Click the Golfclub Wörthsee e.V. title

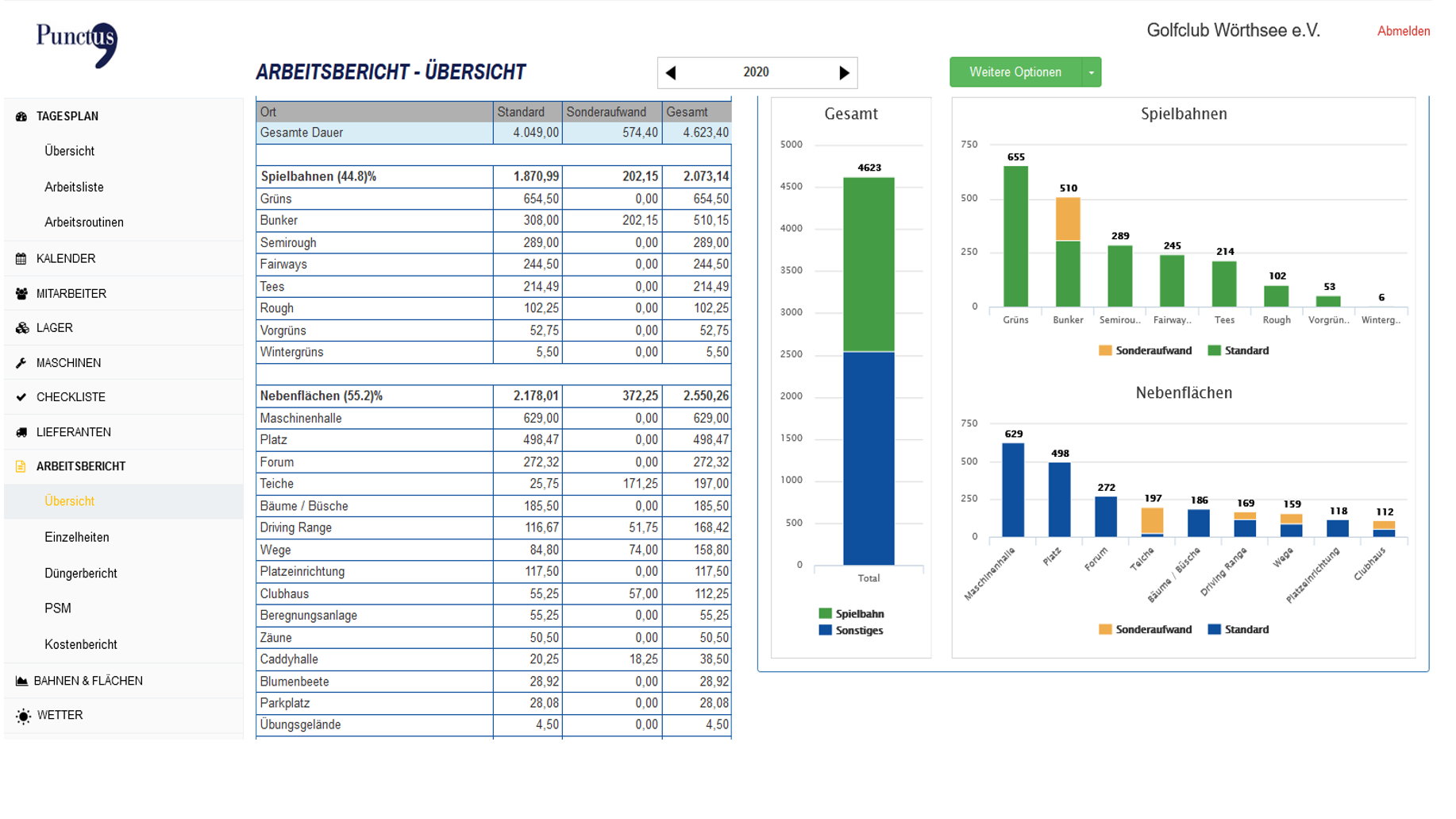[x=1233, y=30]
